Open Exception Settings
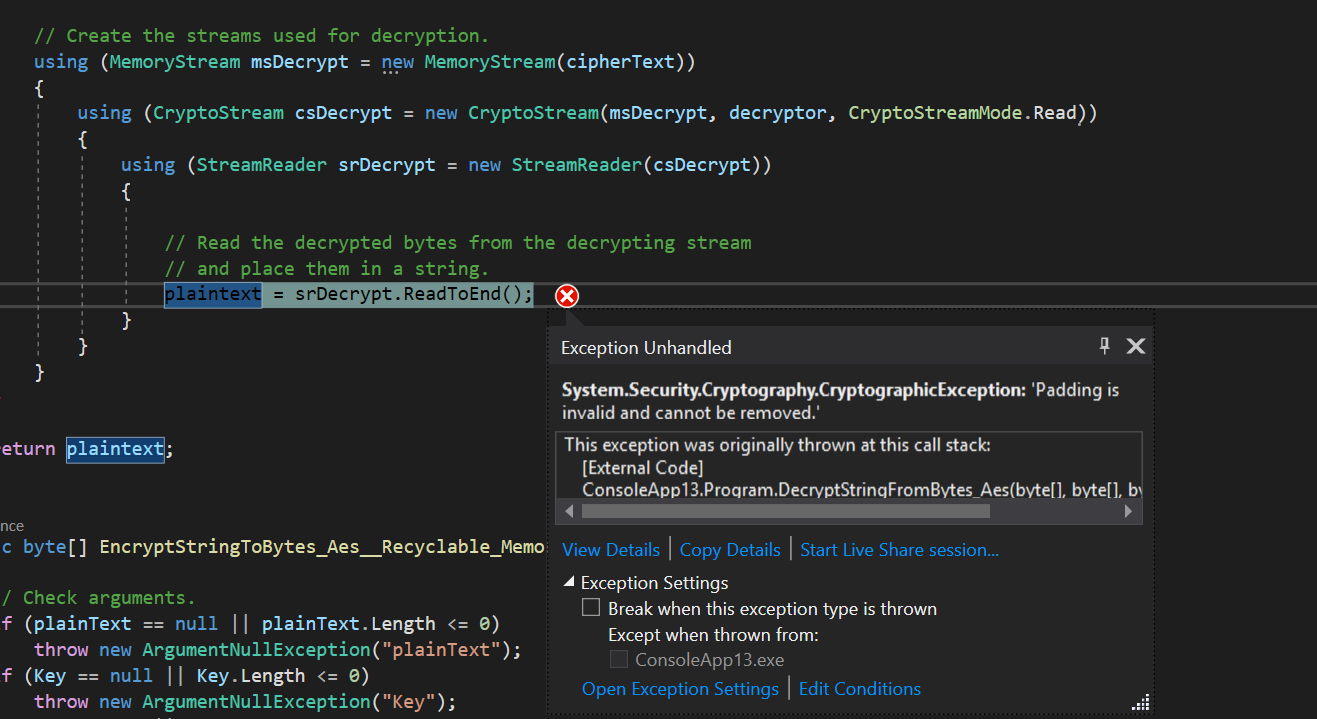 (x=680, y=688)
